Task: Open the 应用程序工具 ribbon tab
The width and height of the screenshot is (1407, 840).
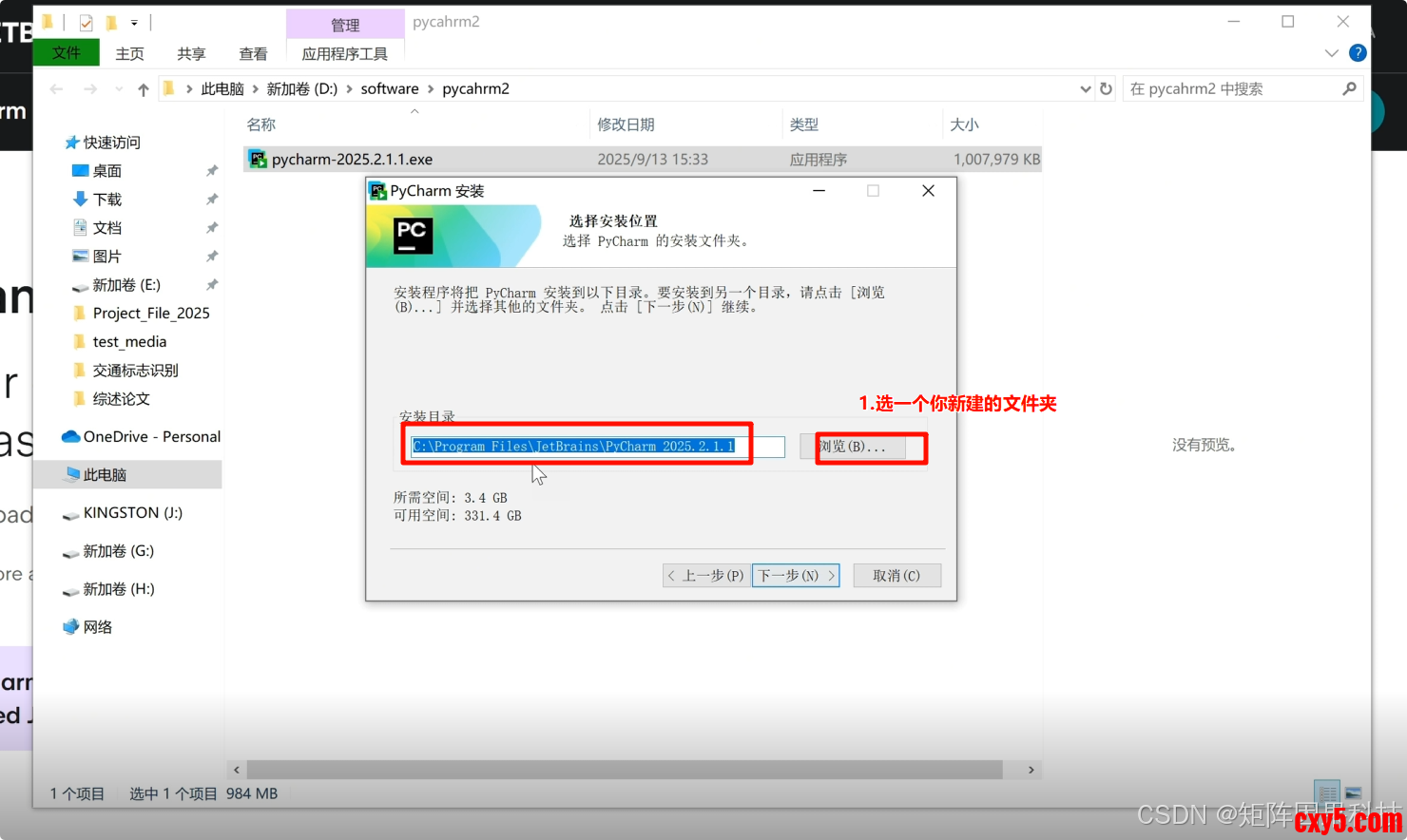Action: [x=345, y=54]
